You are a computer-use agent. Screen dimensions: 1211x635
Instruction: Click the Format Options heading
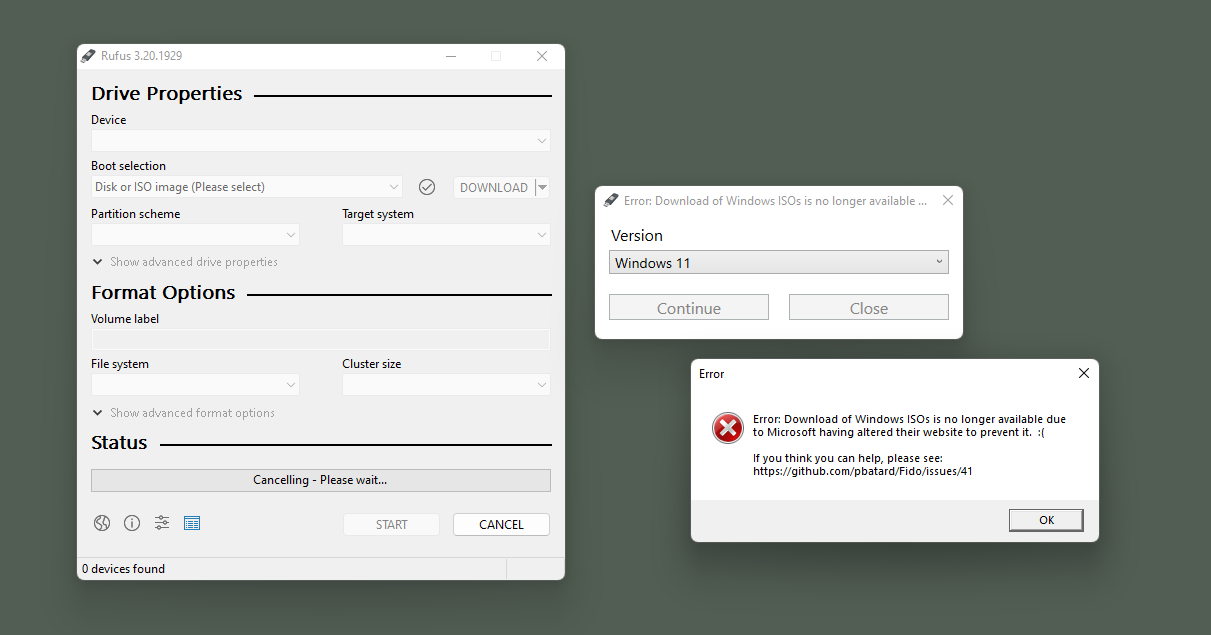(163, 293)
